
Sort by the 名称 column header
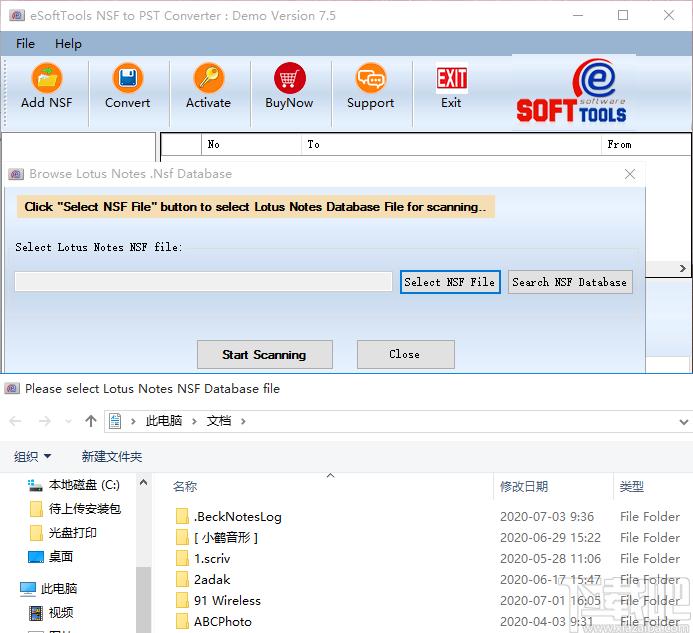tap(185, 487)
